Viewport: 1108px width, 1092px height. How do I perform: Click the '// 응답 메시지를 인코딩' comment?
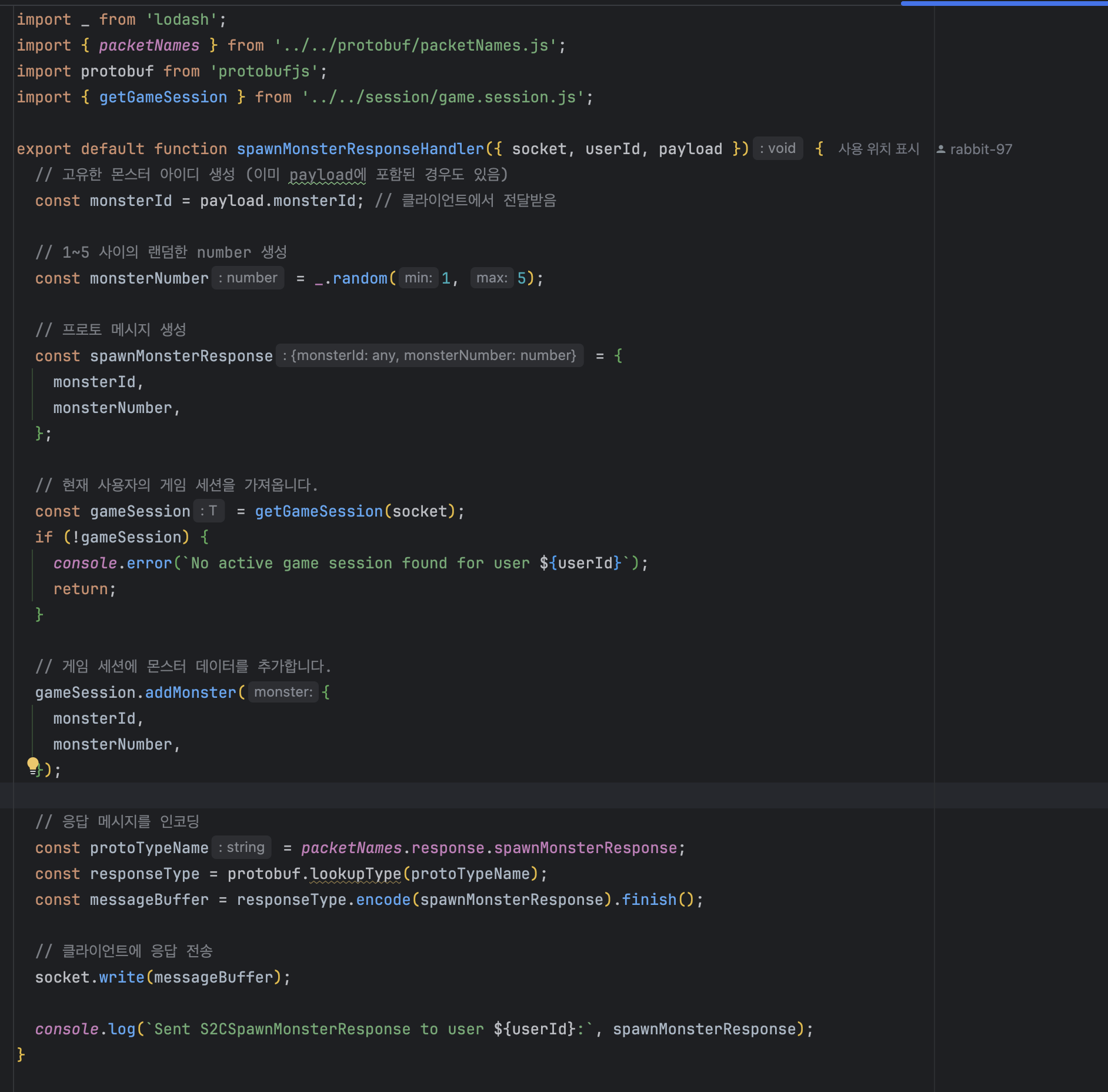tap(117, 823)
